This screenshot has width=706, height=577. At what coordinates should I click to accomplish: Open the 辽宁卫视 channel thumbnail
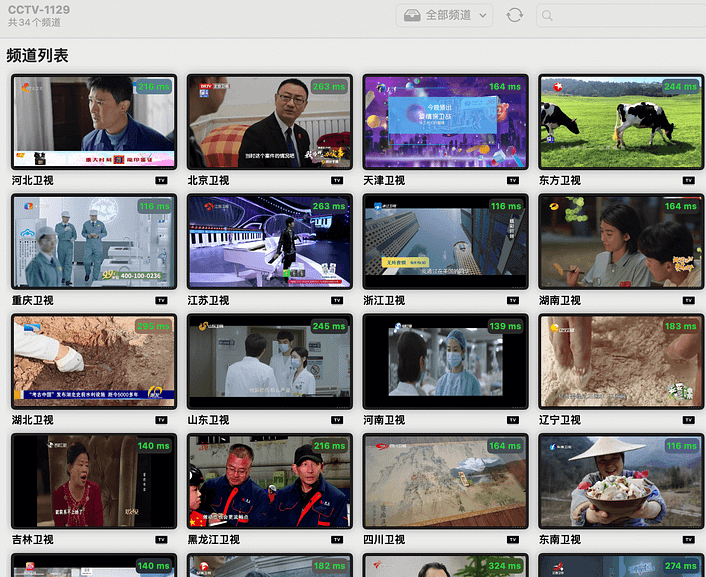[x=621, y=362]
